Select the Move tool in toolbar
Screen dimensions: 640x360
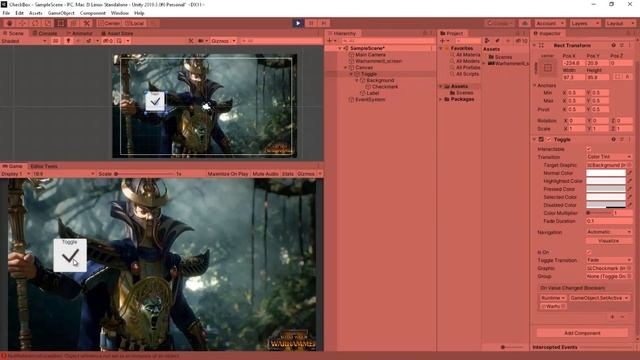(22, 23)
